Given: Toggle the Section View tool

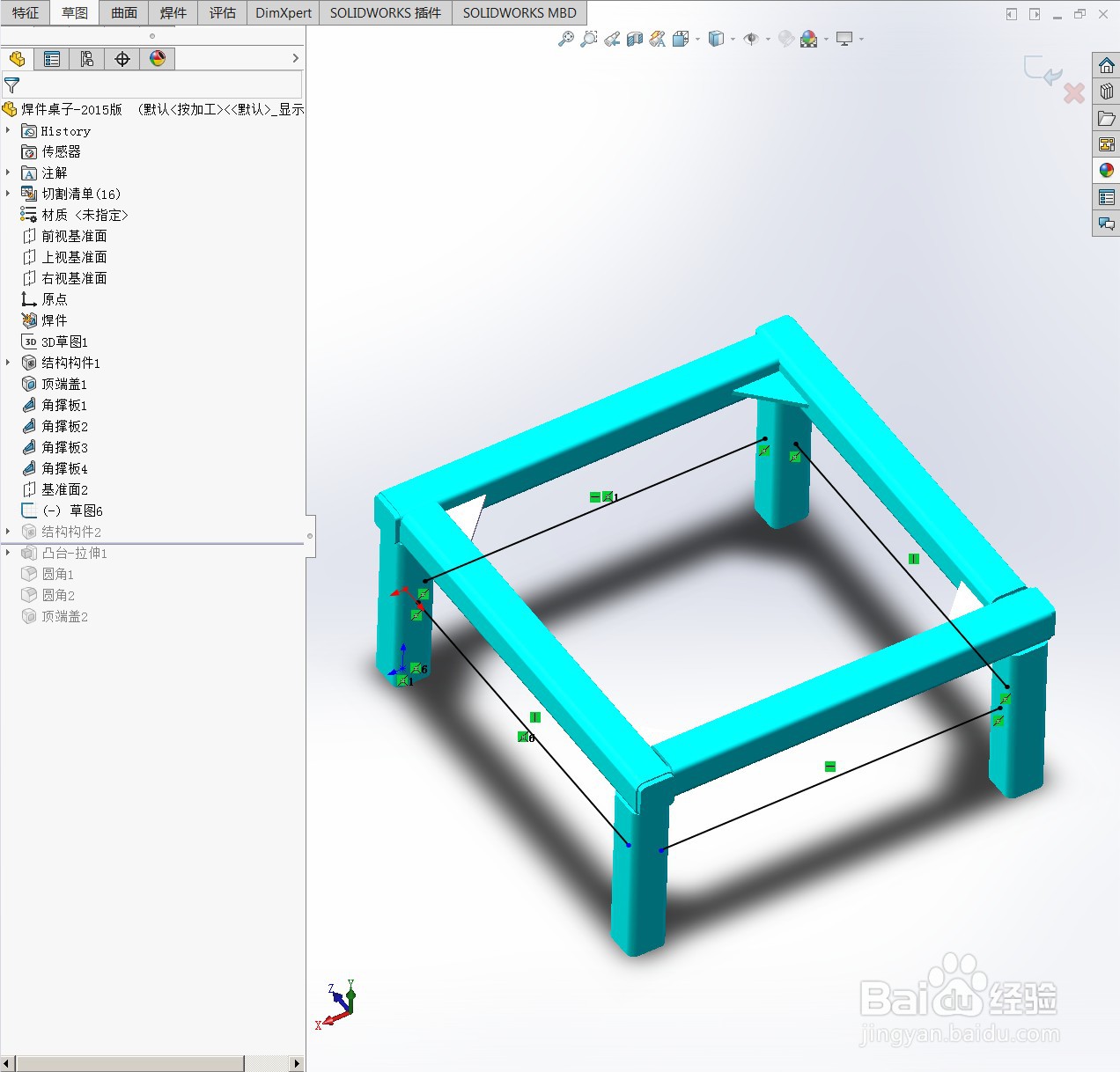Looking at the screenshot, I should coord(635,39).
